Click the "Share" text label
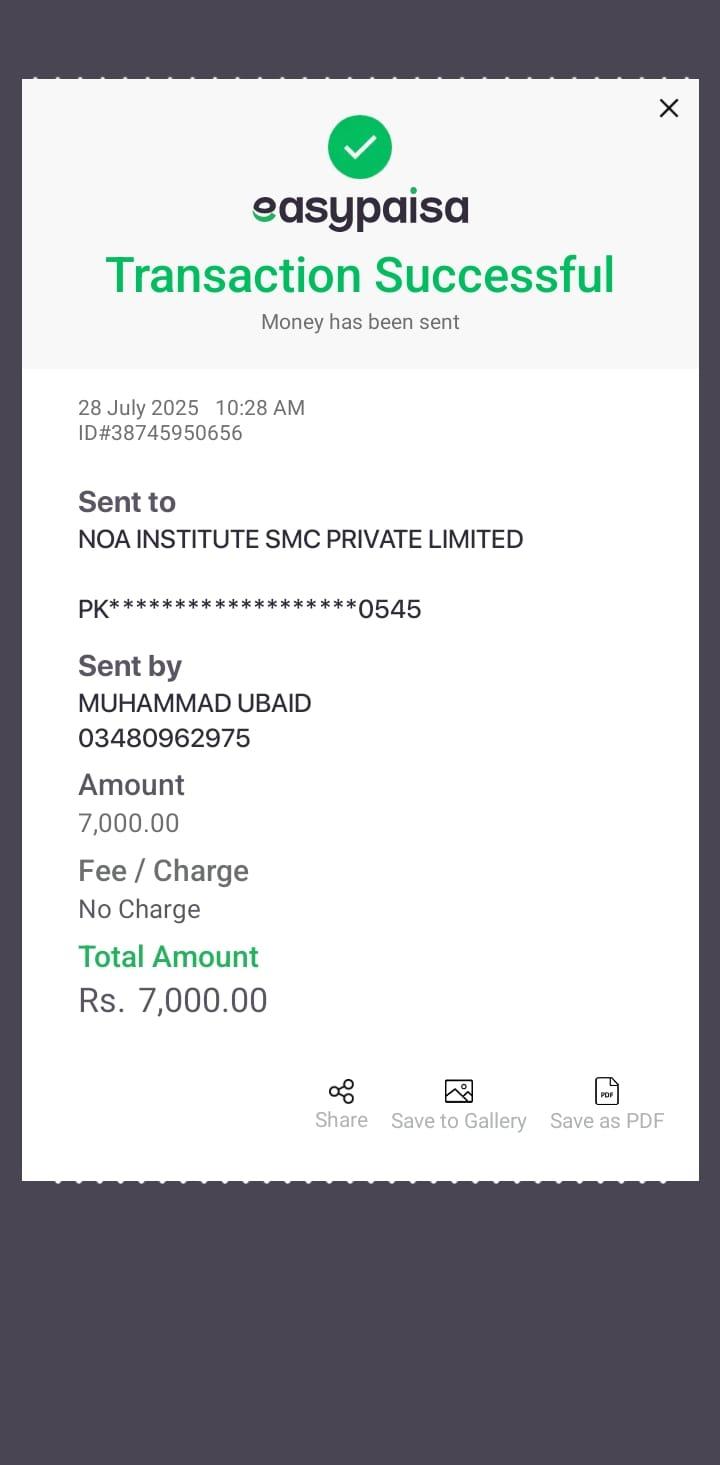 [341, 1120]
